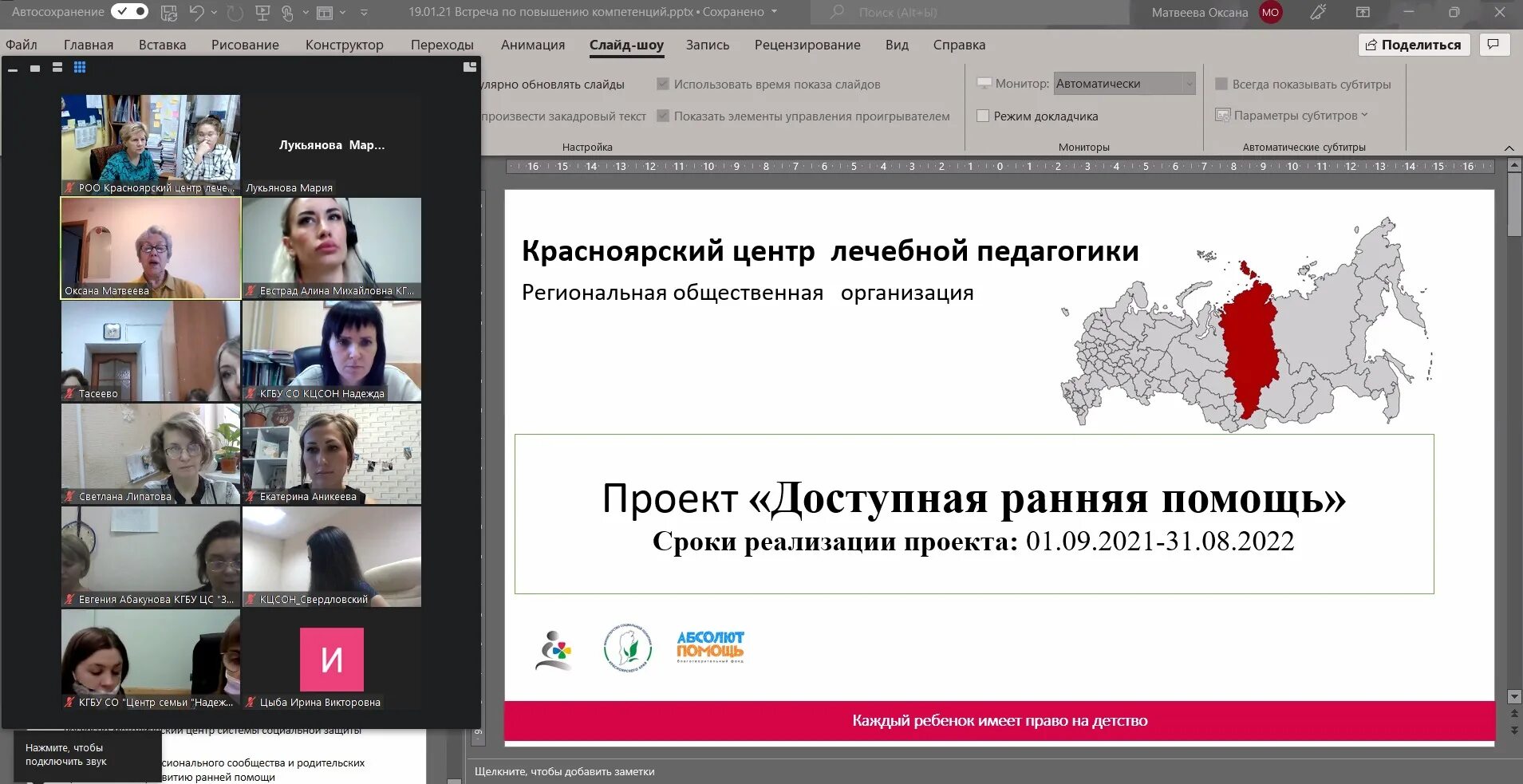This screenshot has width=1523, height=784.
Task: Switch to the Анимация ribbon tab
Action: pyautogui.click(x=533, y=45)
